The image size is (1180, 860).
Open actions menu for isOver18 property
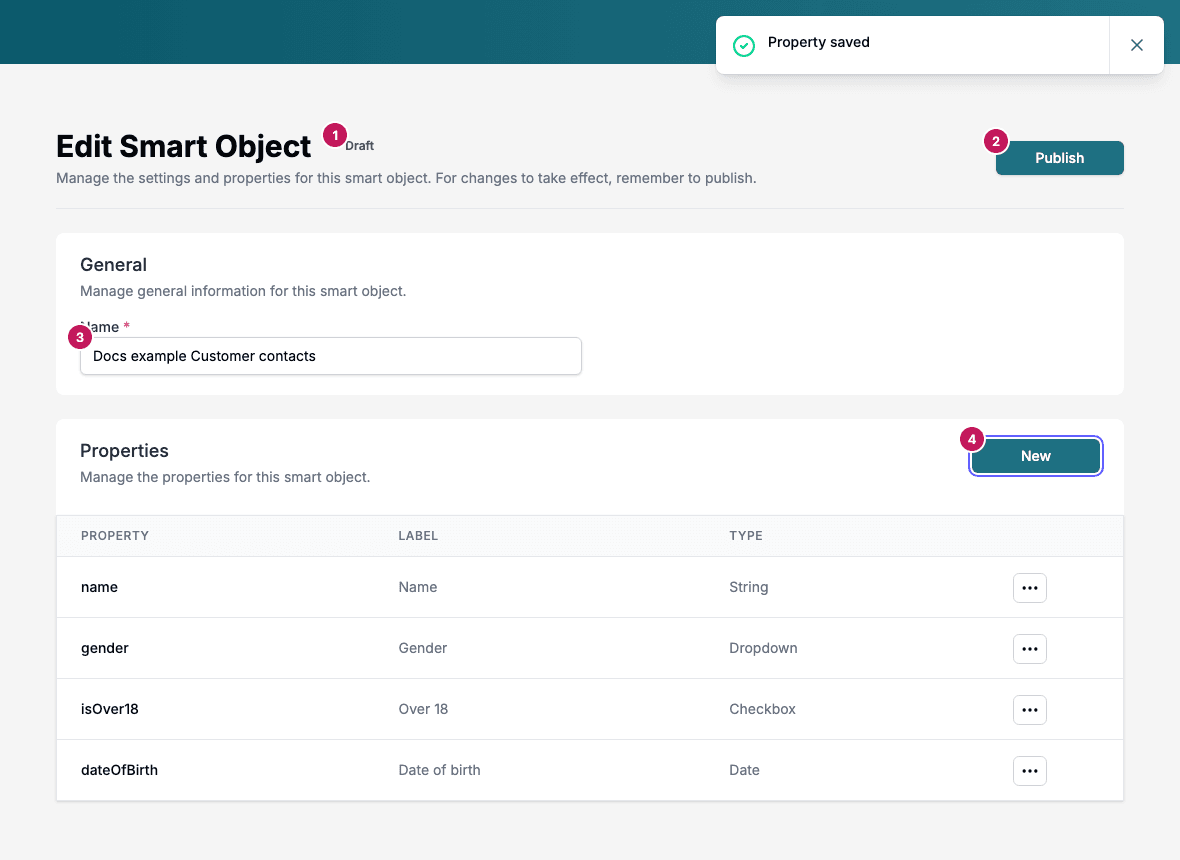coord(1029,710)
